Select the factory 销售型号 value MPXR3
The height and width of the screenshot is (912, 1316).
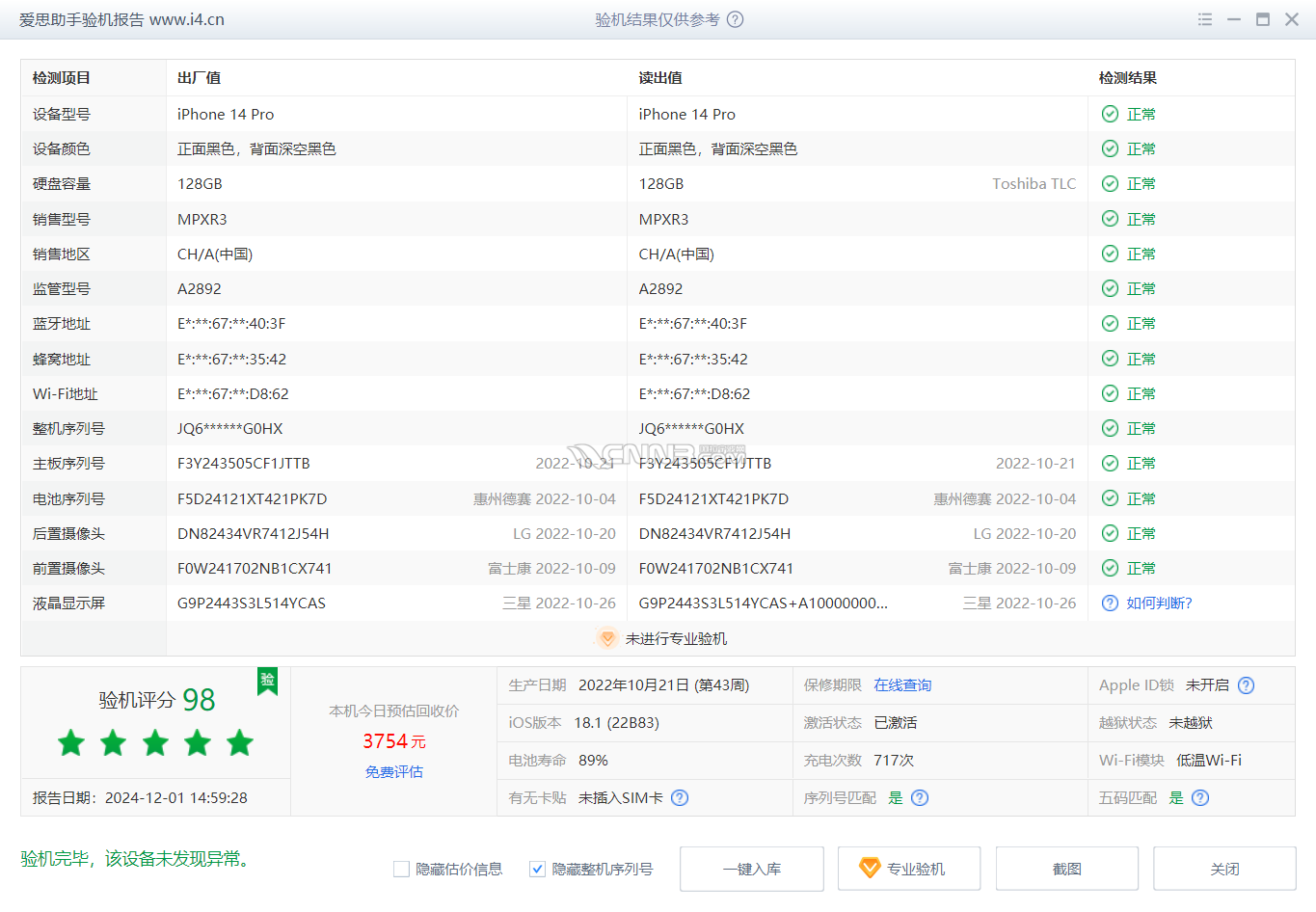(x=202, y=219)
